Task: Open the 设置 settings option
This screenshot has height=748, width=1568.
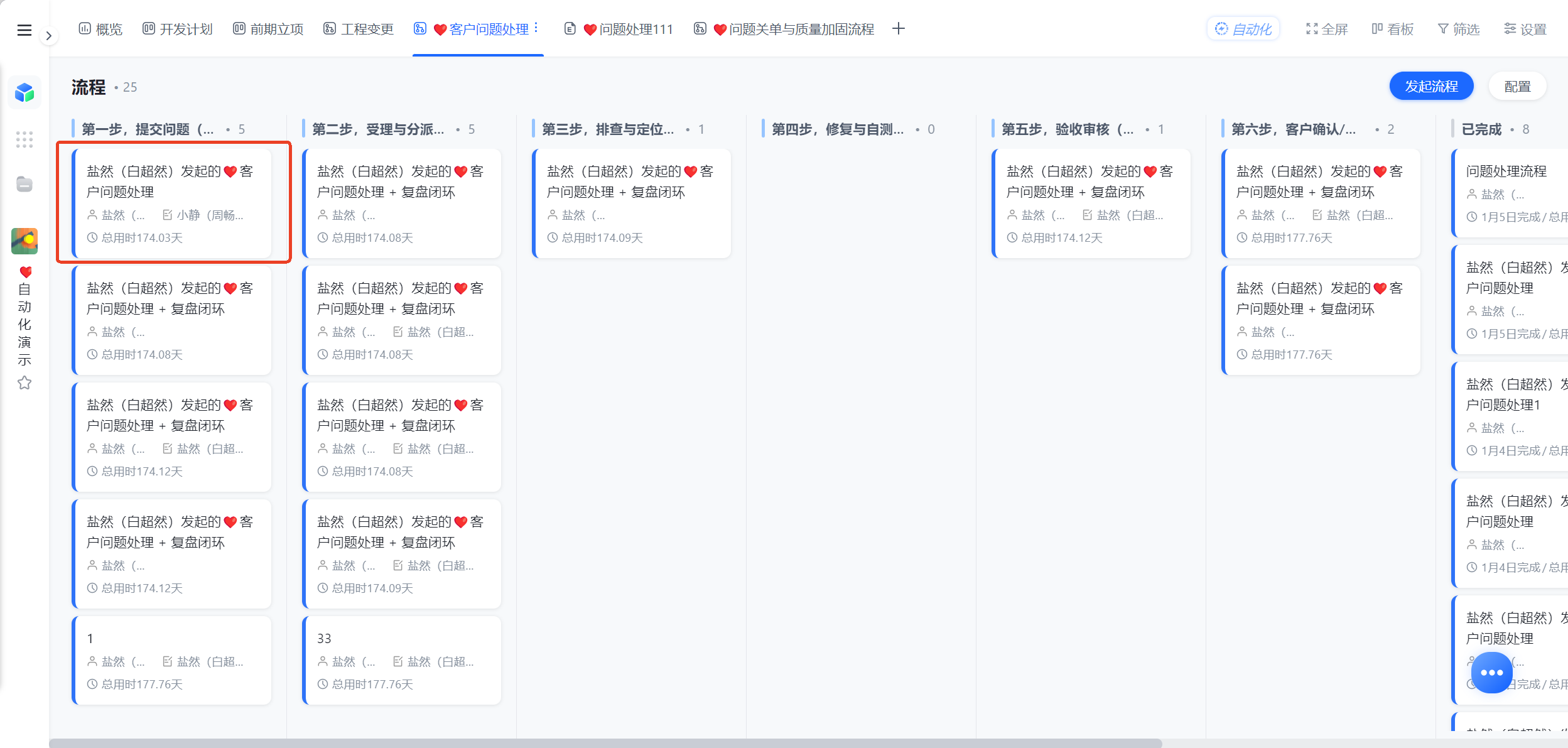Action: click(x=1525, y=29)
